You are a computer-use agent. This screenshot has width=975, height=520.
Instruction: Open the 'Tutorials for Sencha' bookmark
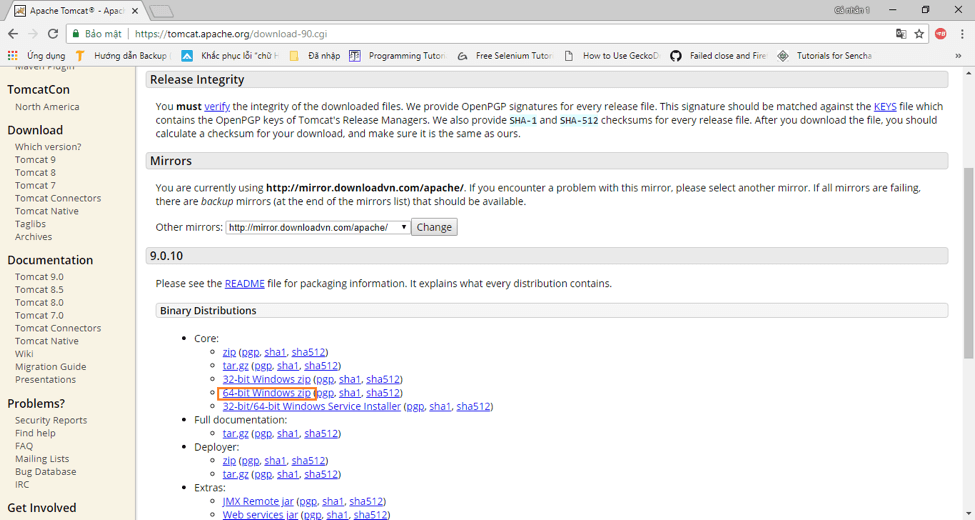point(825,55)
